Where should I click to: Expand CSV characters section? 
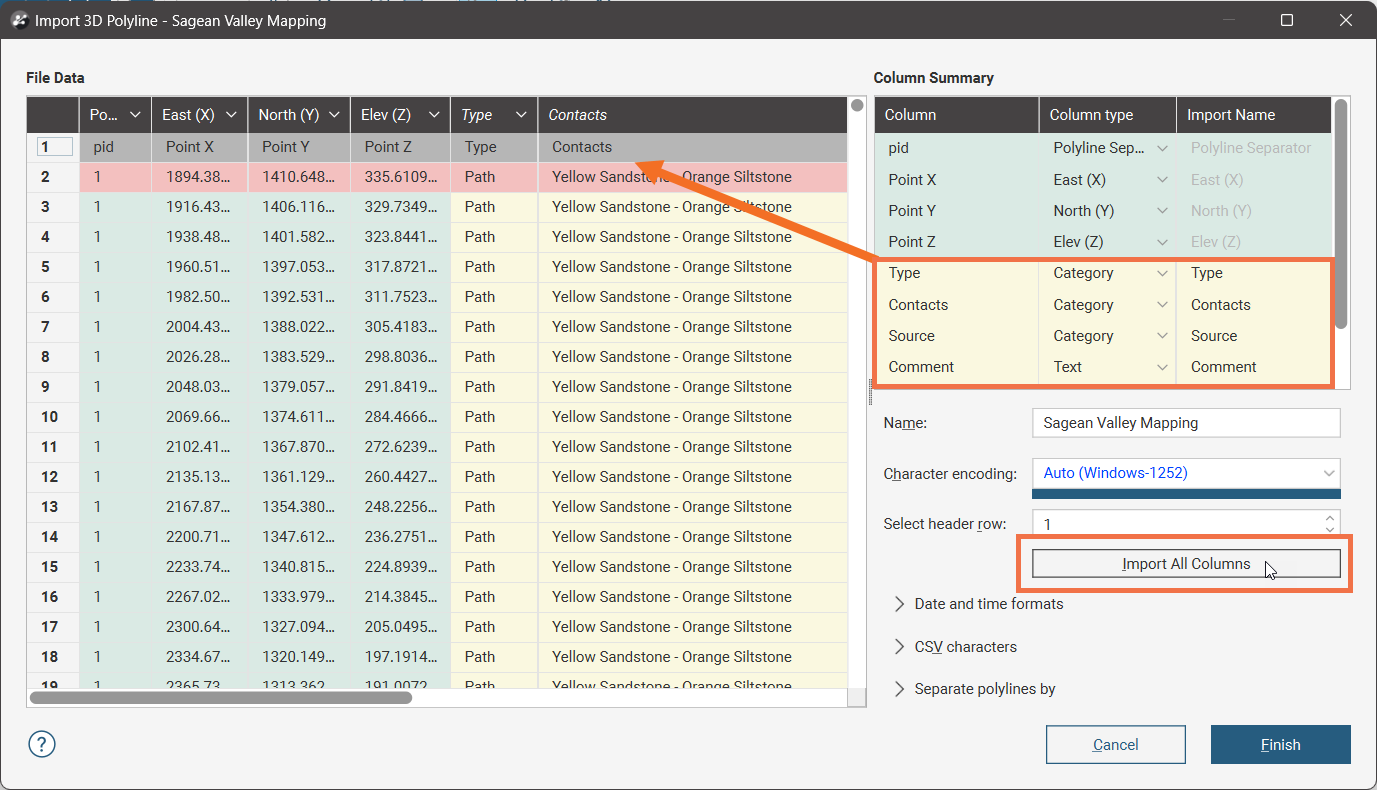899,647
